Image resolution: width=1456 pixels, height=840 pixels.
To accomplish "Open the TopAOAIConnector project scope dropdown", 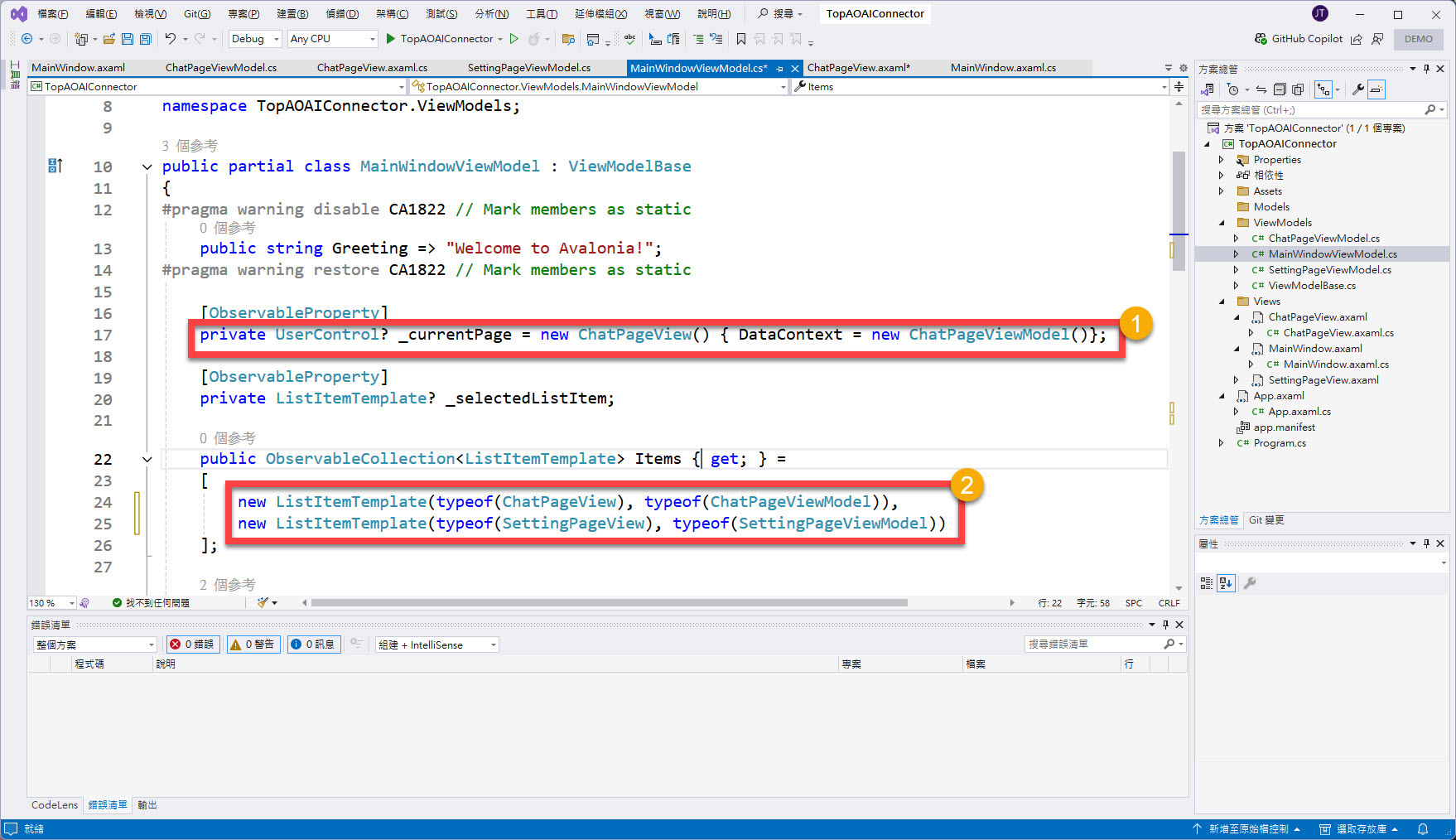I will [218, 86].
